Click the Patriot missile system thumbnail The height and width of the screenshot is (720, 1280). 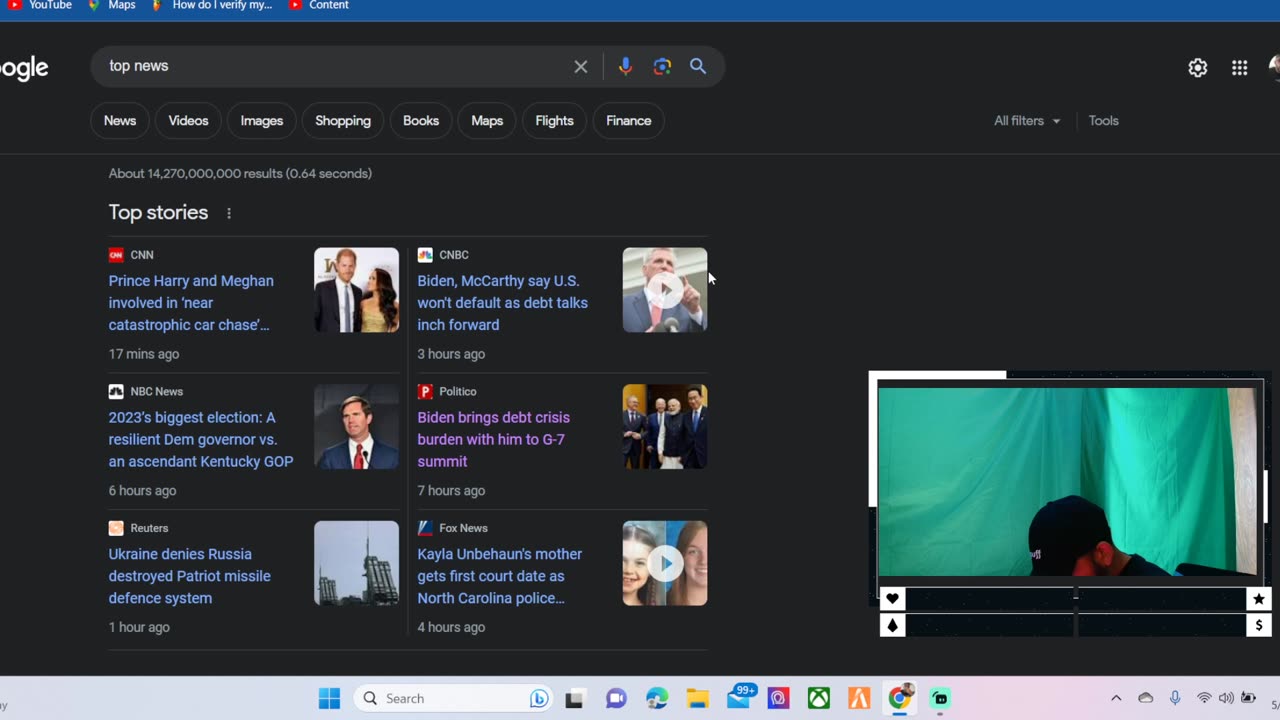point(356,563)
